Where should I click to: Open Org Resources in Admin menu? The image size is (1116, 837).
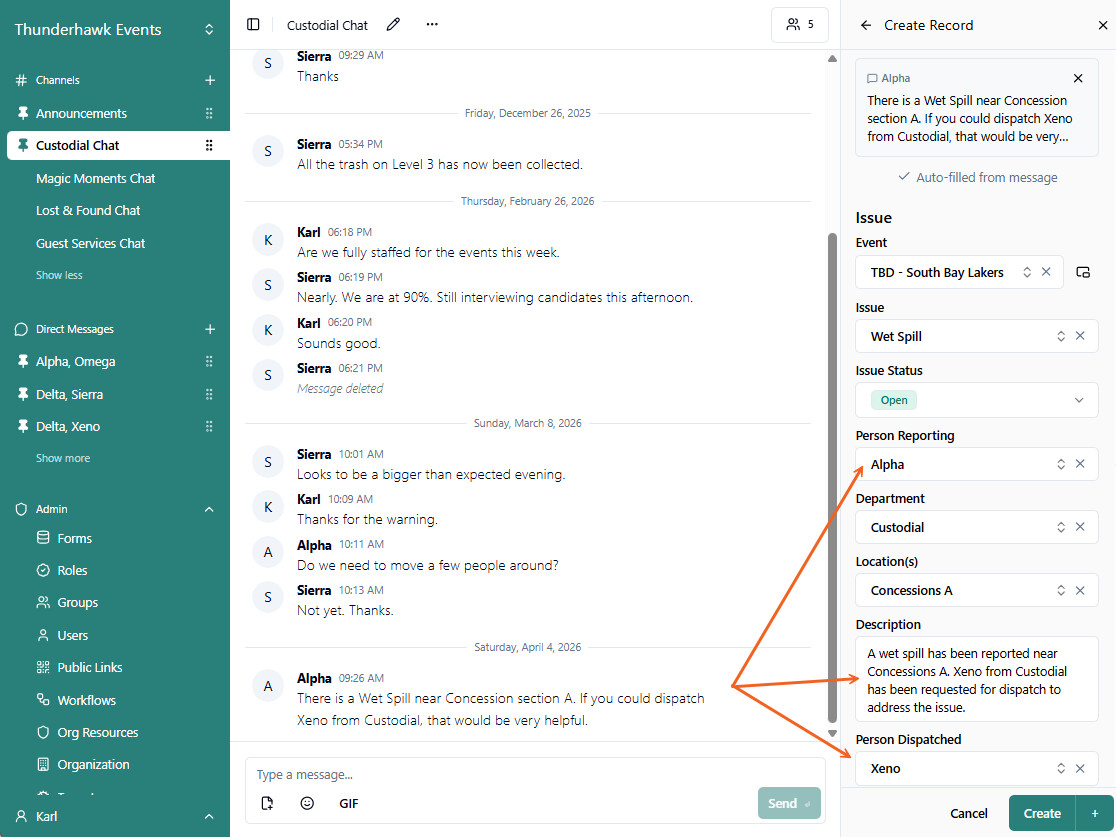(x=98, y=732)
